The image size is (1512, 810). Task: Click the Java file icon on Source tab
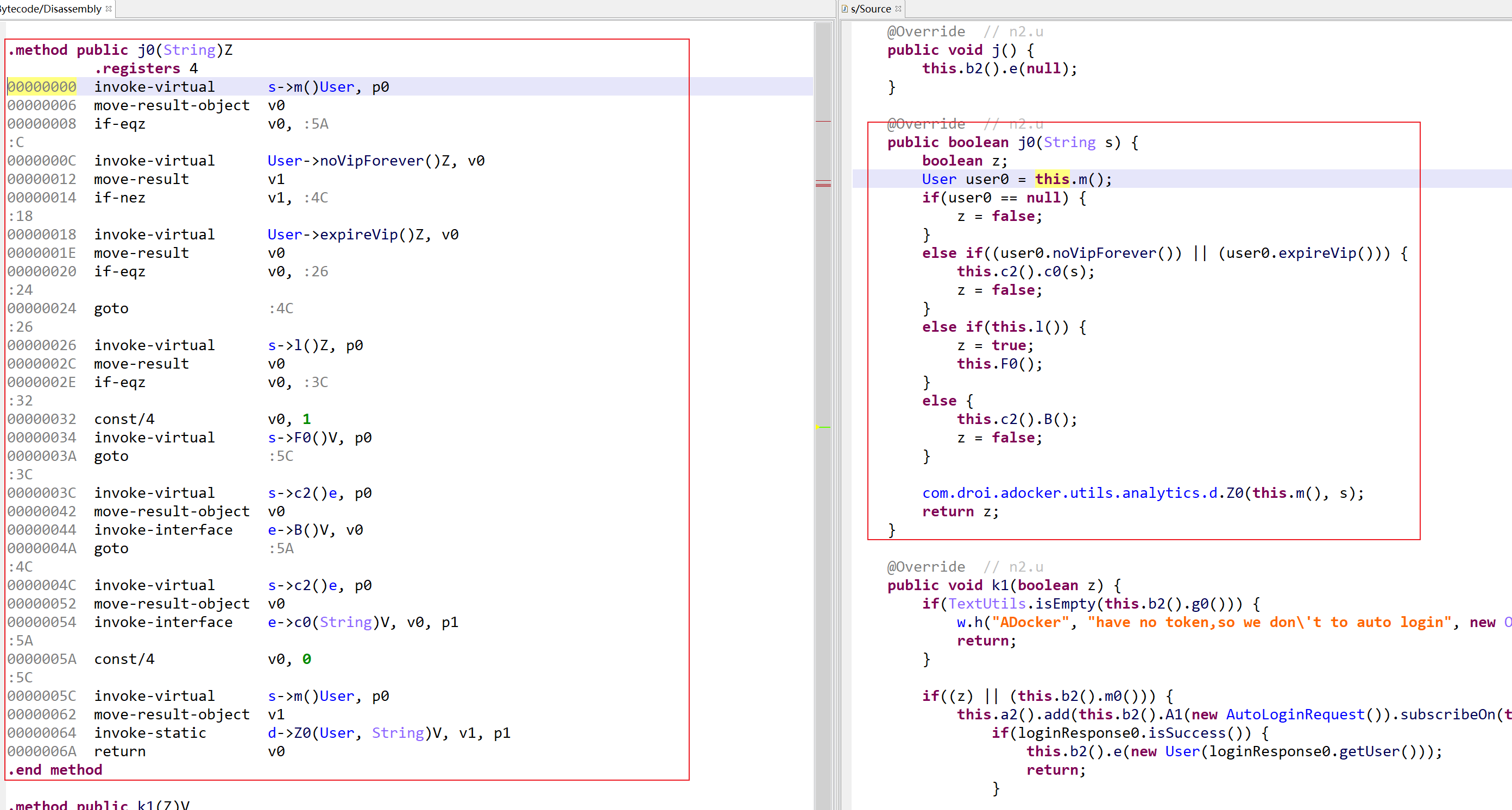coord(845,9)
